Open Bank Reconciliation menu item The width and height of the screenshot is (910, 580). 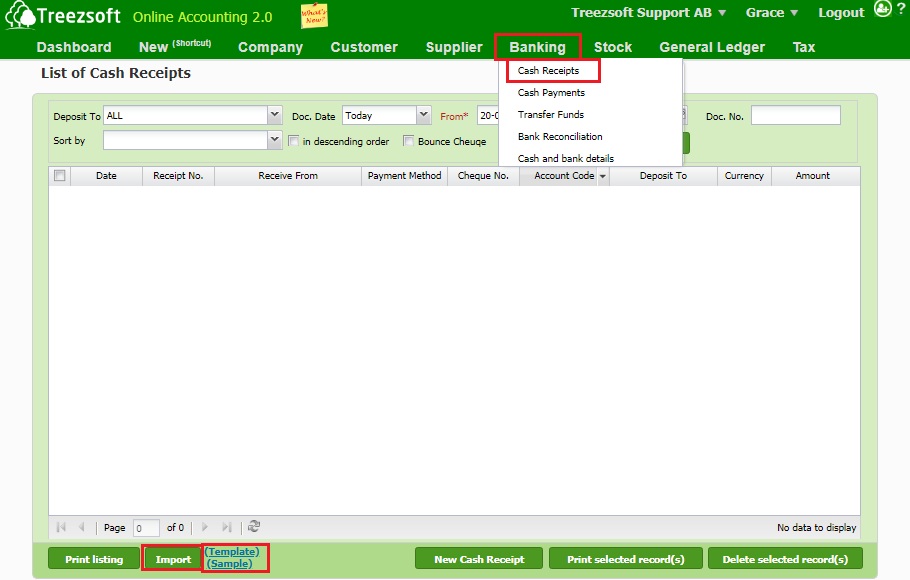(x=560, y=137)
